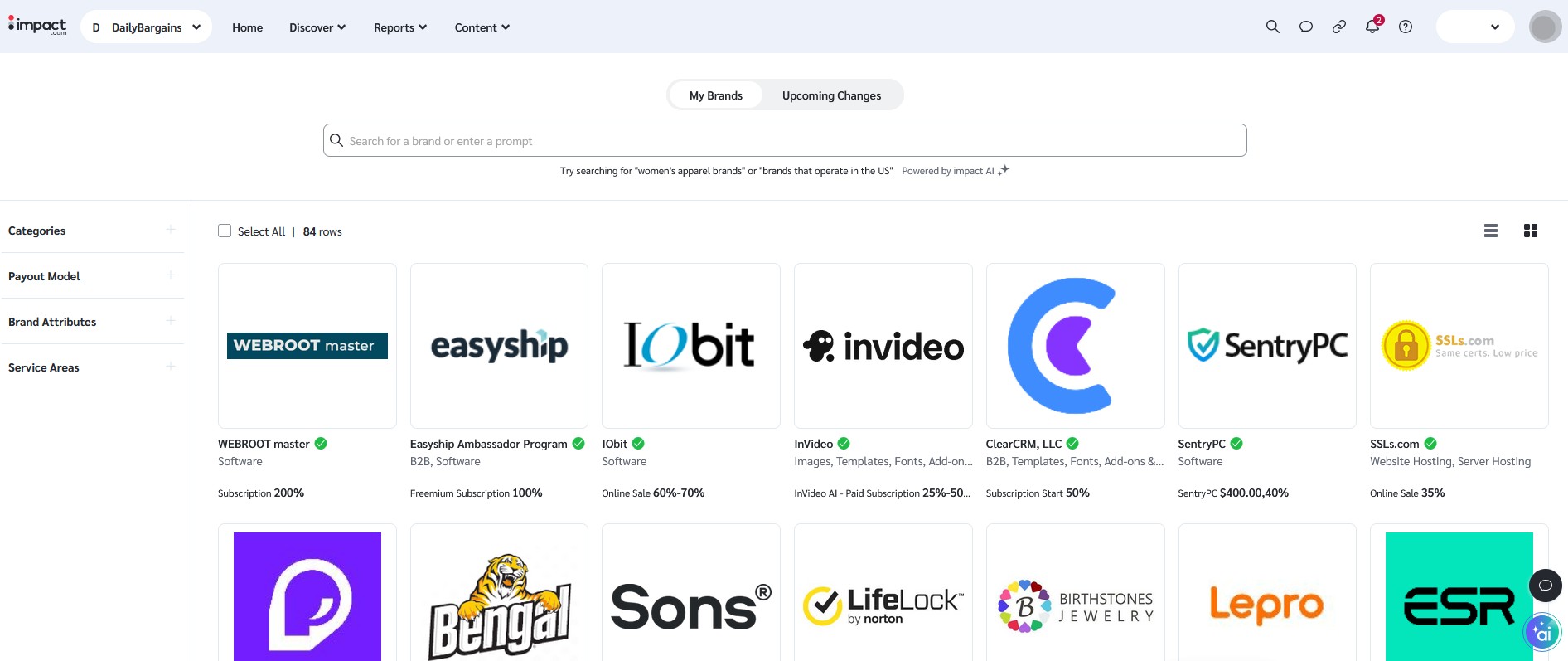Launch the AI assistant button

pyautogui.click(x=1542, y=633)
